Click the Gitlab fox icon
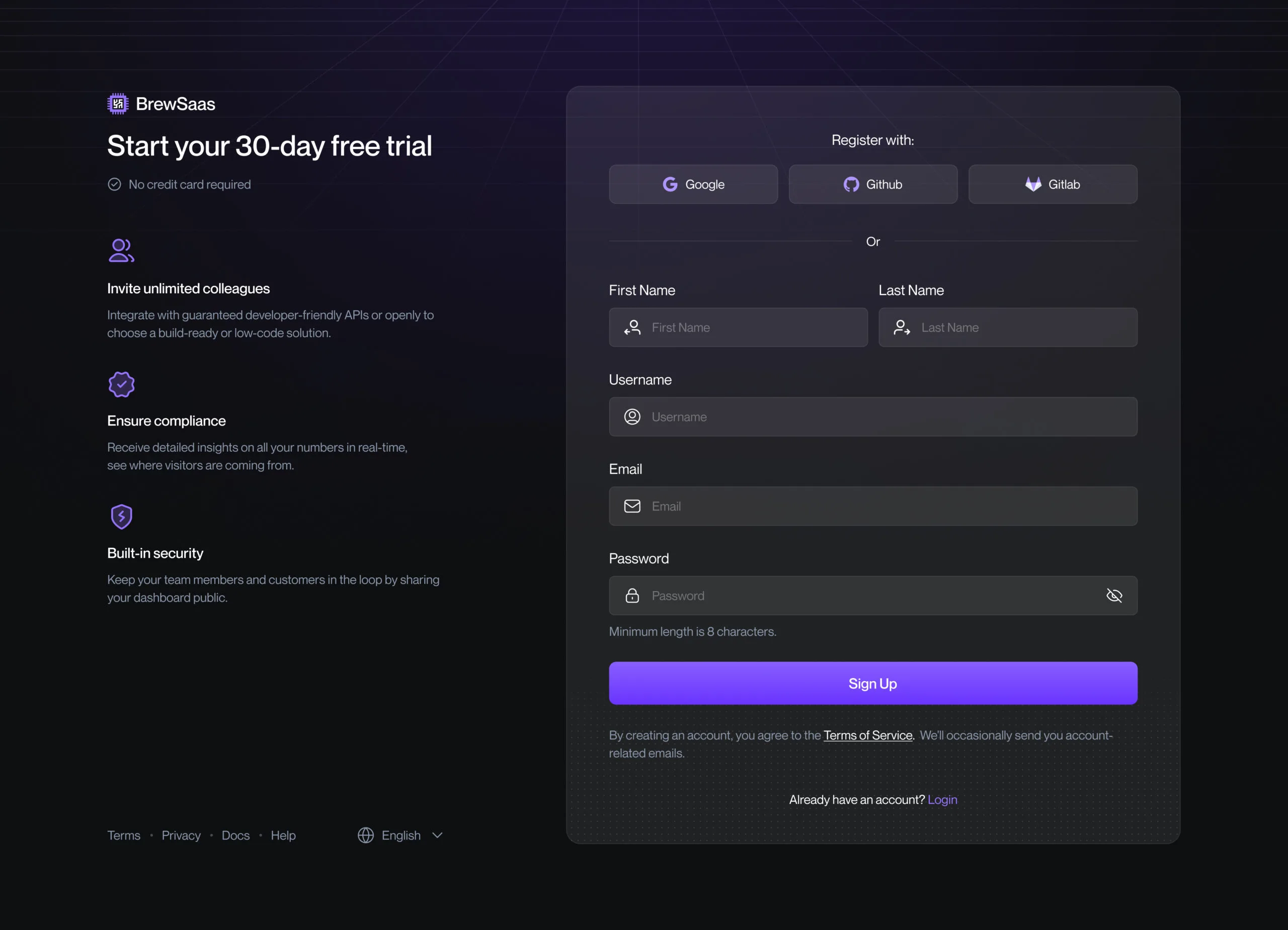1288x930 pixels. [1033, 184]
